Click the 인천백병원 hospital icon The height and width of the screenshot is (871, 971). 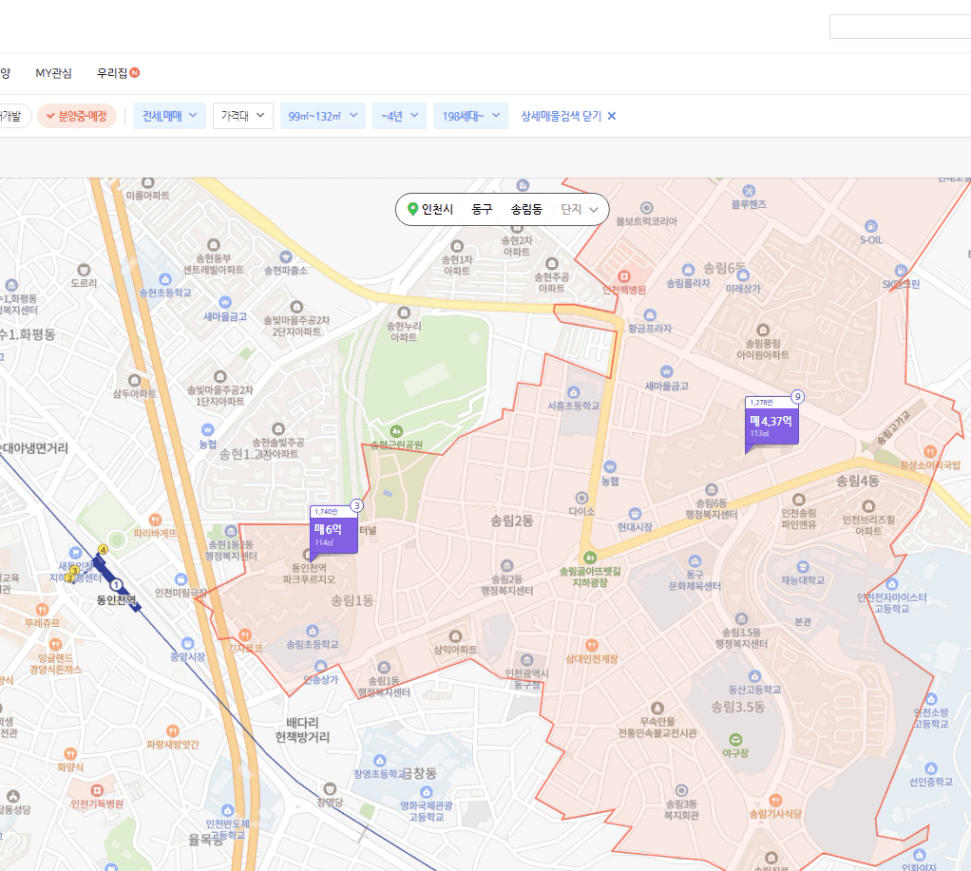click(x=623, y=275)
